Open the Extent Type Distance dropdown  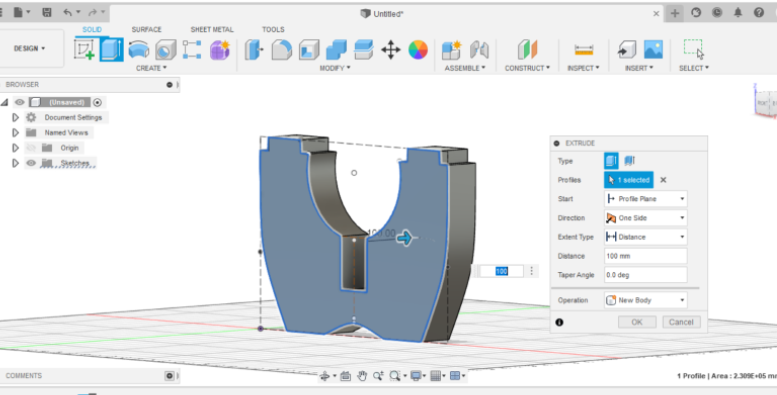645,237
